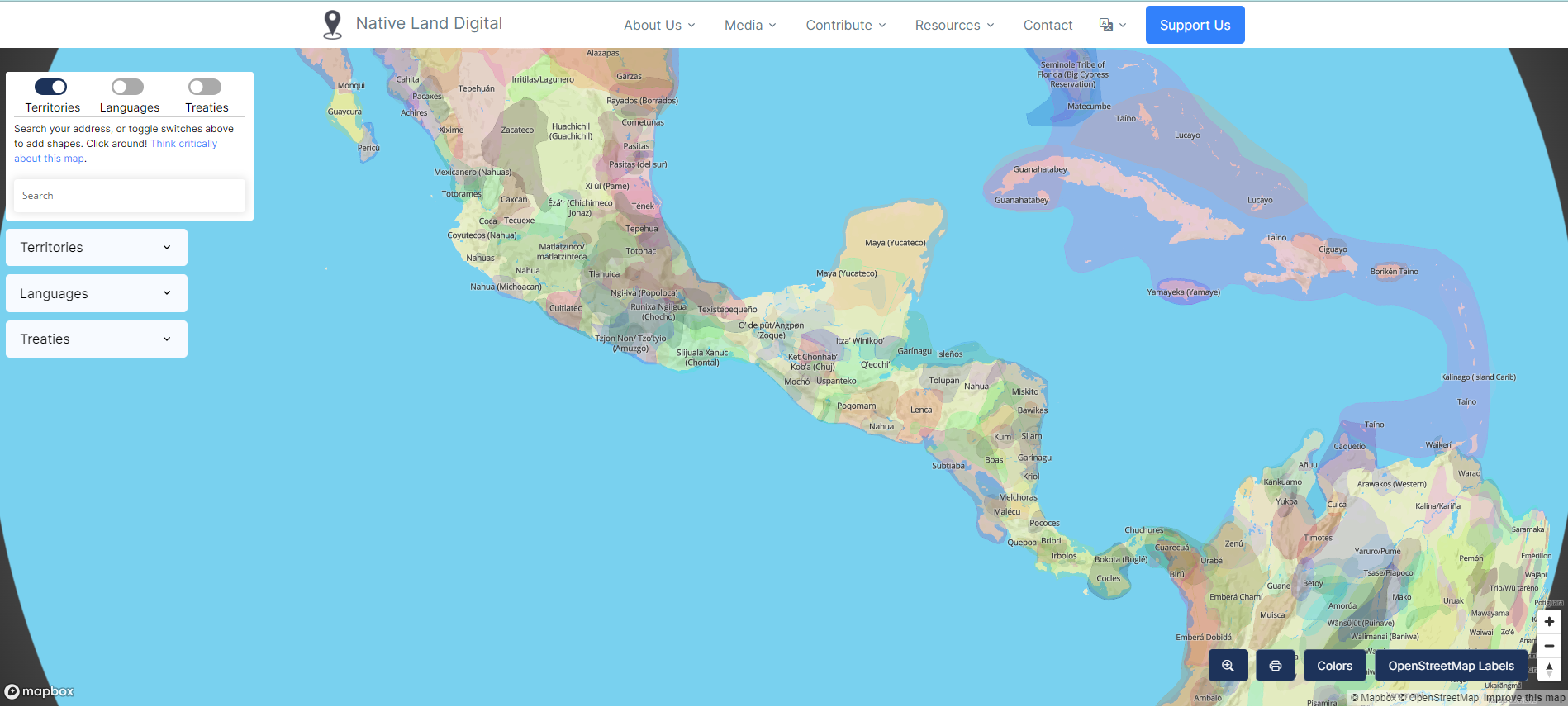1568x707 pixels.
Task: Click the Native Land Digital pin logo
Action: (332, 25)
